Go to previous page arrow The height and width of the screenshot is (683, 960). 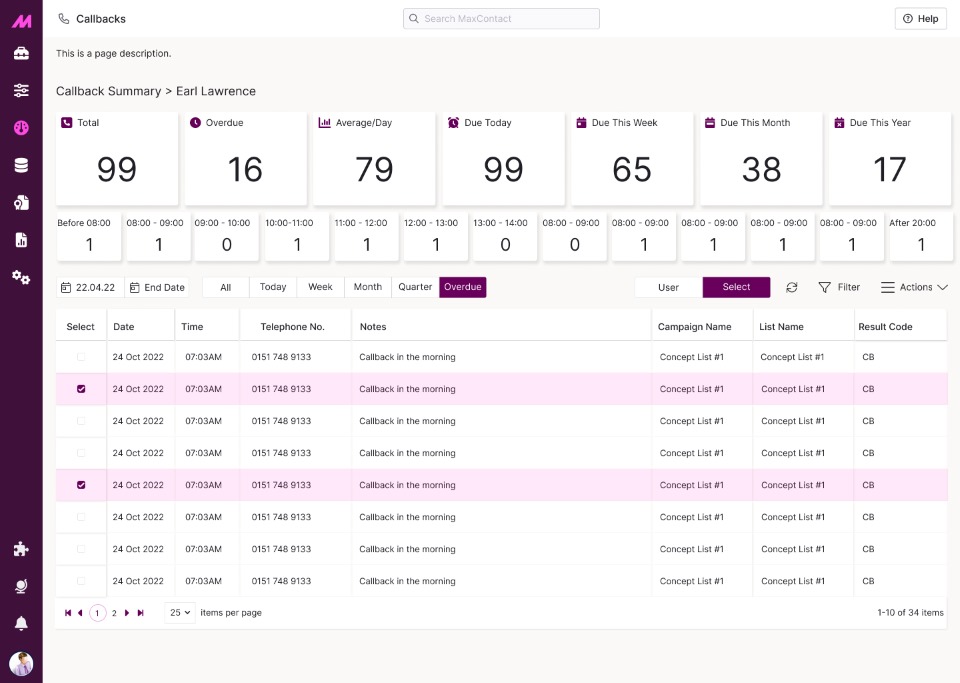tap(80, 613)
